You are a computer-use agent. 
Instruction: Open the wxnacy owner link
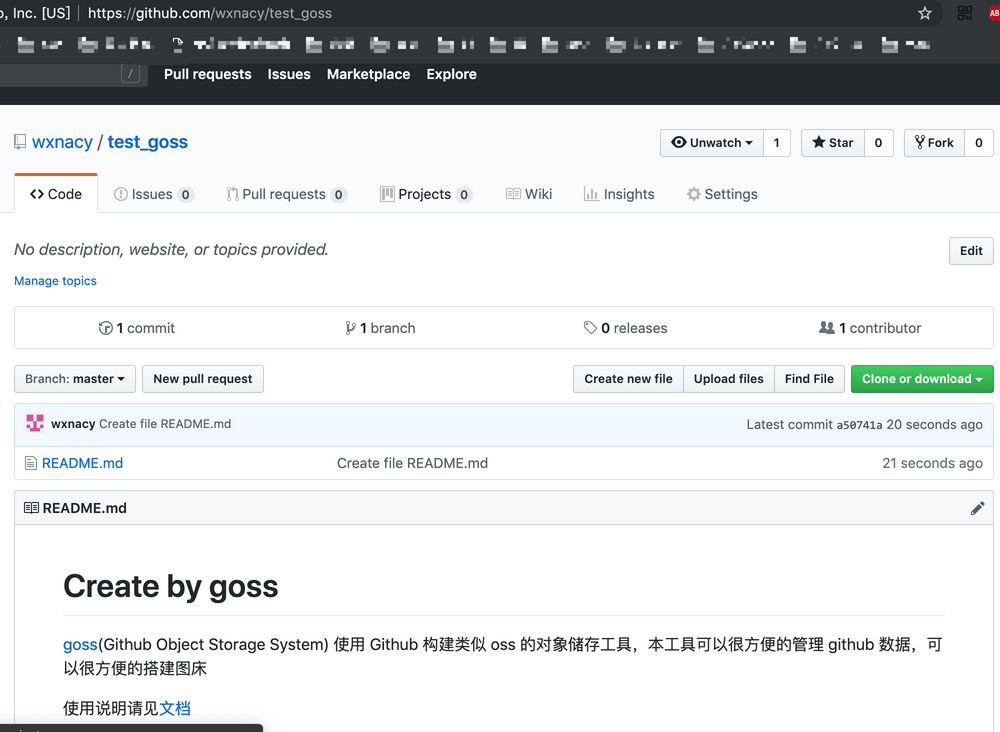coord(62,142)
